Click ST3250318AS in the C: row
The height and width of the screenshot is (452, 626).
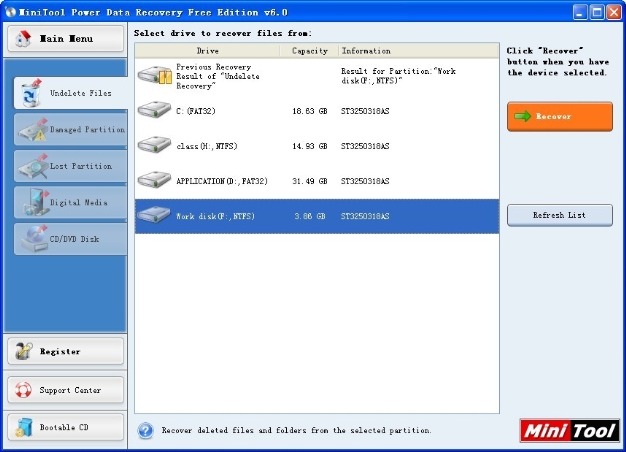tap(365, 111)
